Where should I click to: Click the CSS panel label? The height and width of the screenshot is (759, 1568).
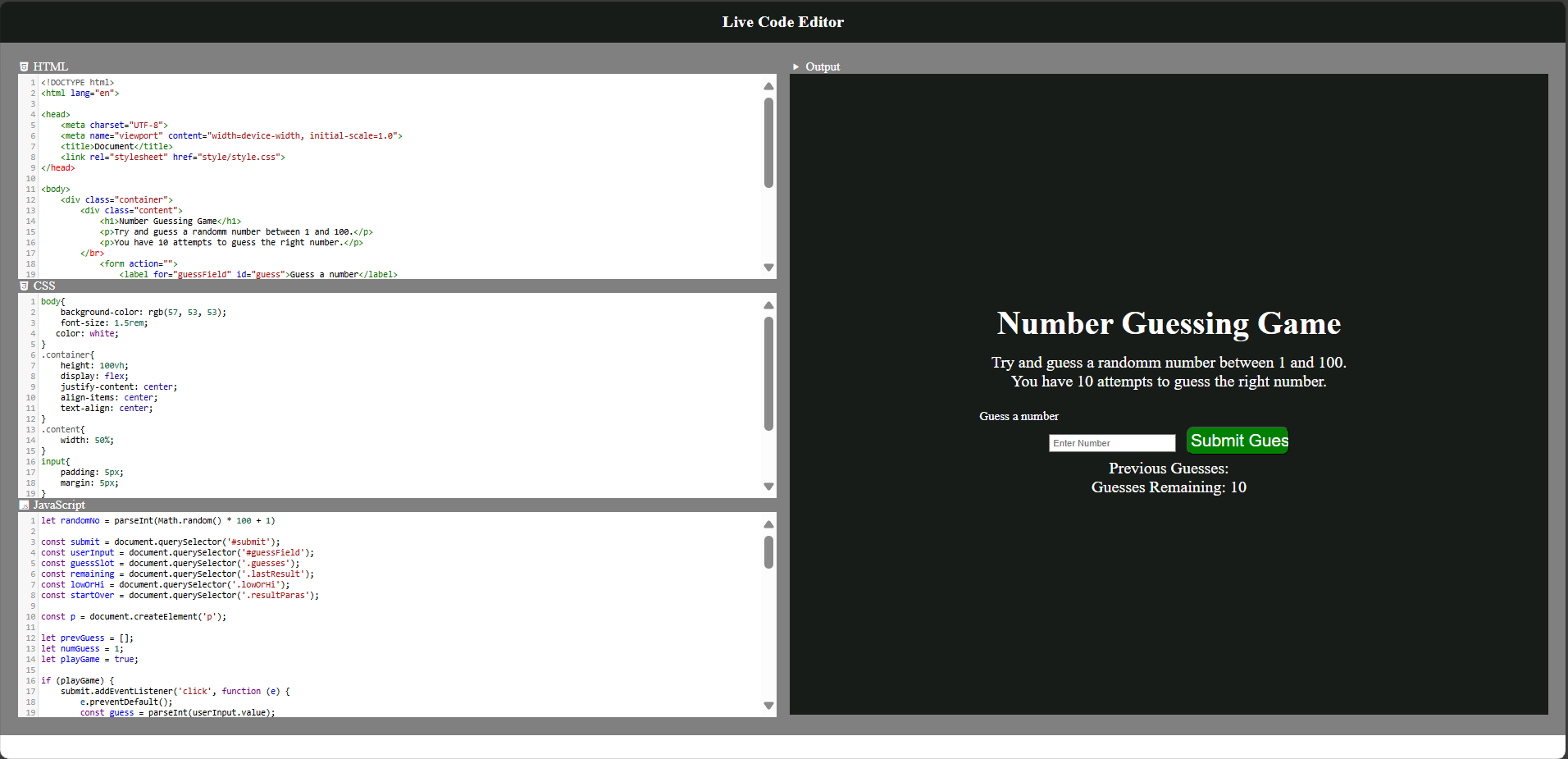click(x=44, y=286)
